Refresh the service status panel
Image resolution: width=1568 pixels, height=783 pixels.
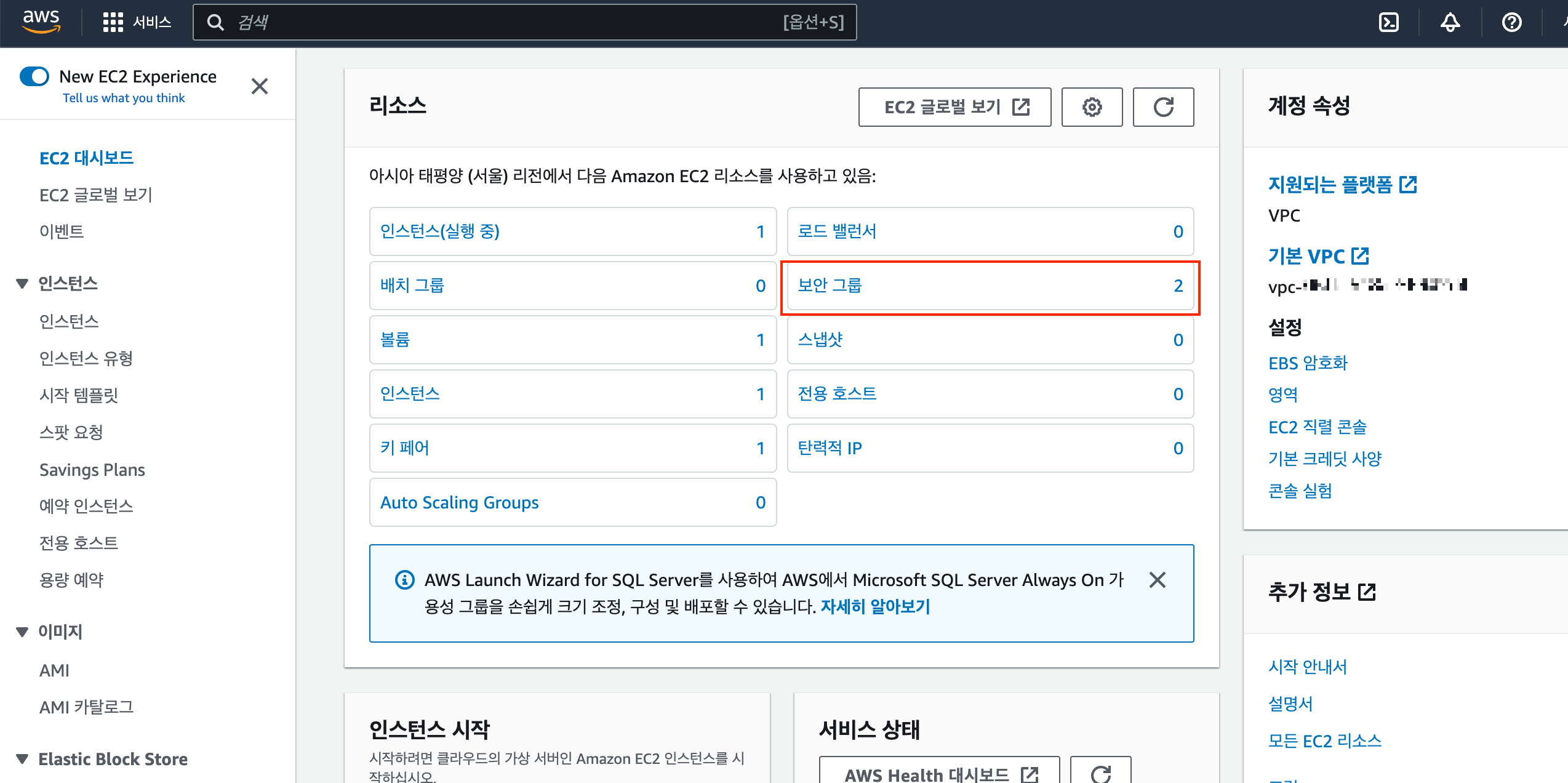(1100, 773)
